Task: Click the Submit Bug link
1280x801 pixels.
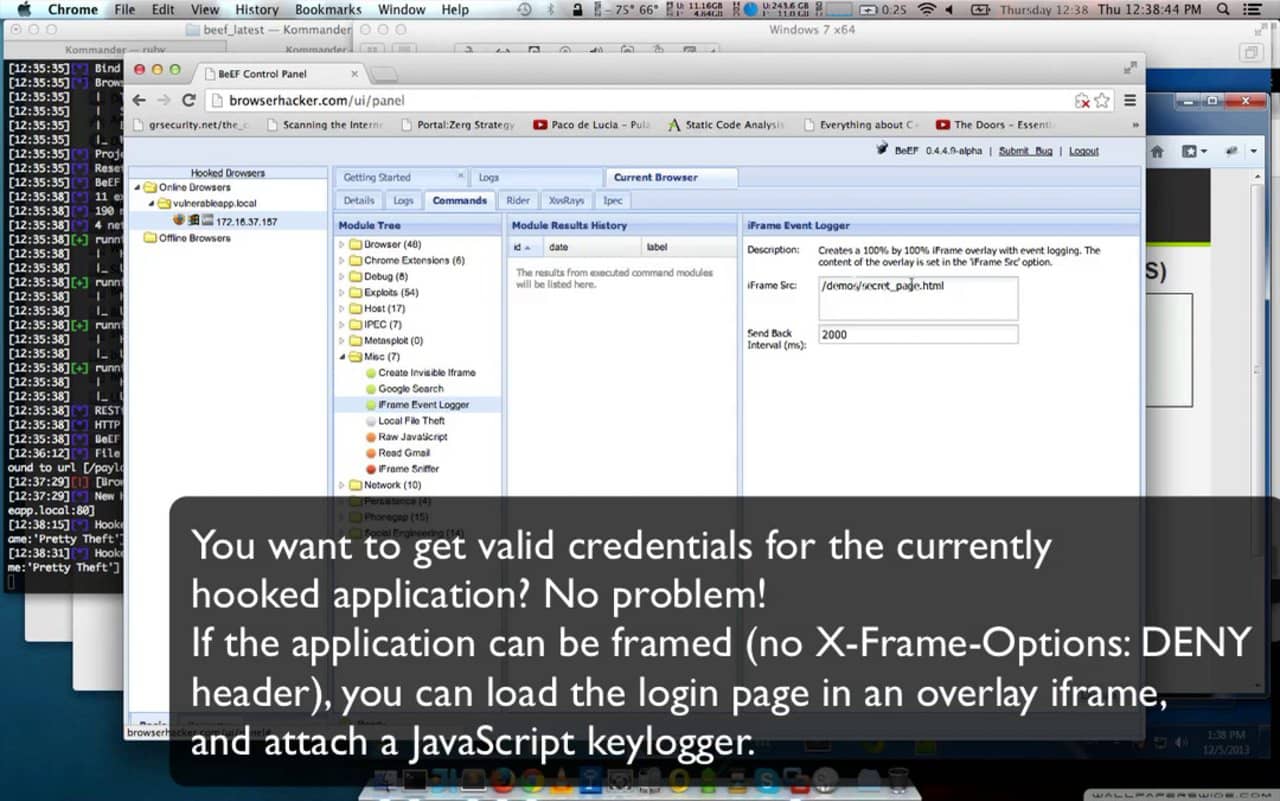Action: 1026,151
